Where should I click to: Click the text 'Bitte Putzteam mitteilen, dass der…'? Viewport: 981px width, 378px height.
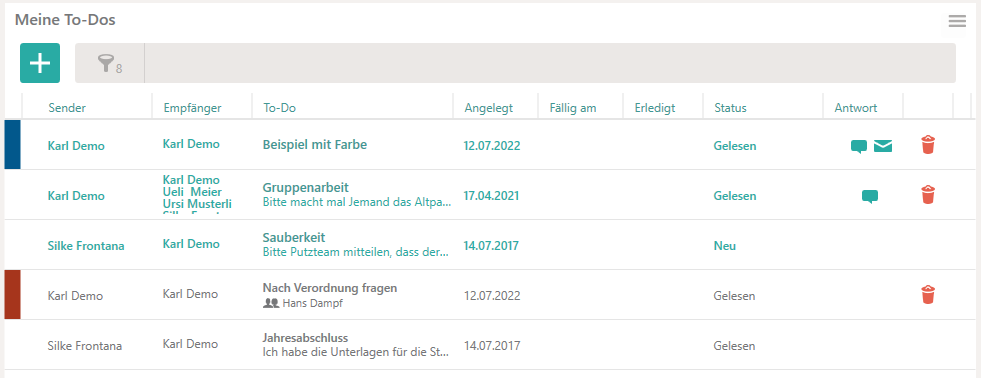tap(355, 253)
